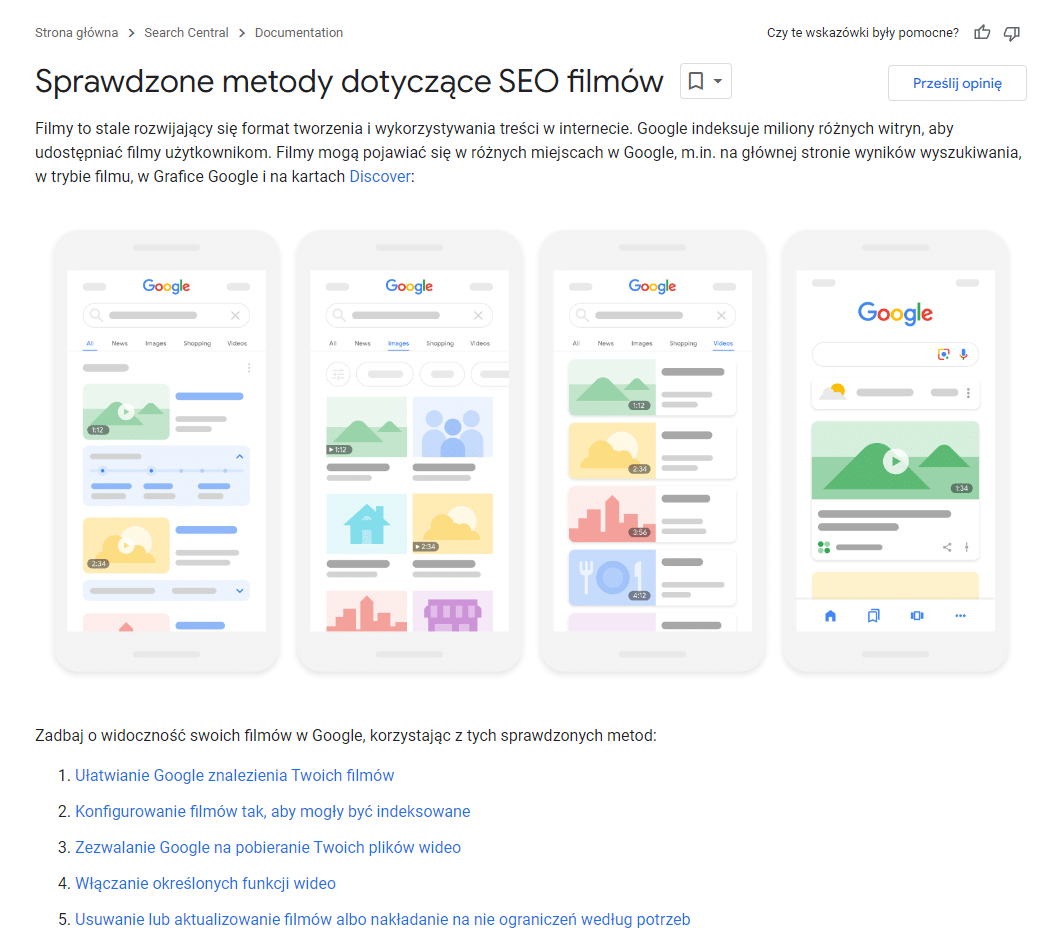The image size is (1059, 940).
Task: Click the text 'Czy te wskazówki były pomocne?'
Action: point(862,32)
